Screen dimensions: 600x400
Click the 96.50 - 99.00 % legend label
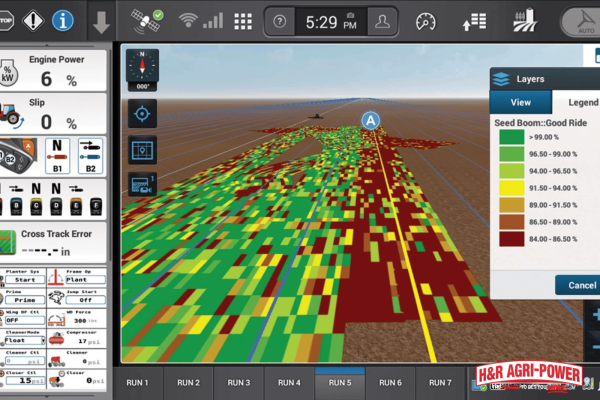point(553,154)
